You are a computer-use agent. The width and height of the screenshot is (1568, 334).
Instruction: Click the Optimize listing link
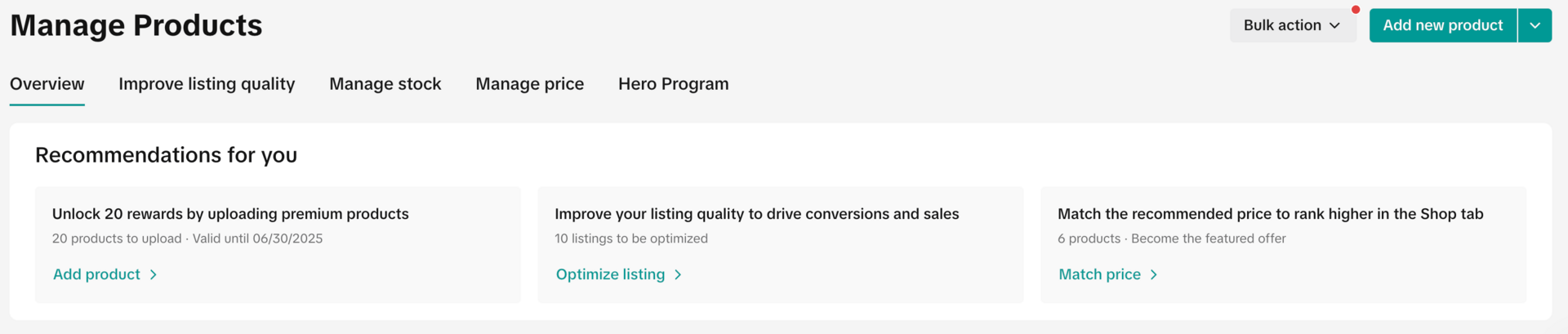610,274
